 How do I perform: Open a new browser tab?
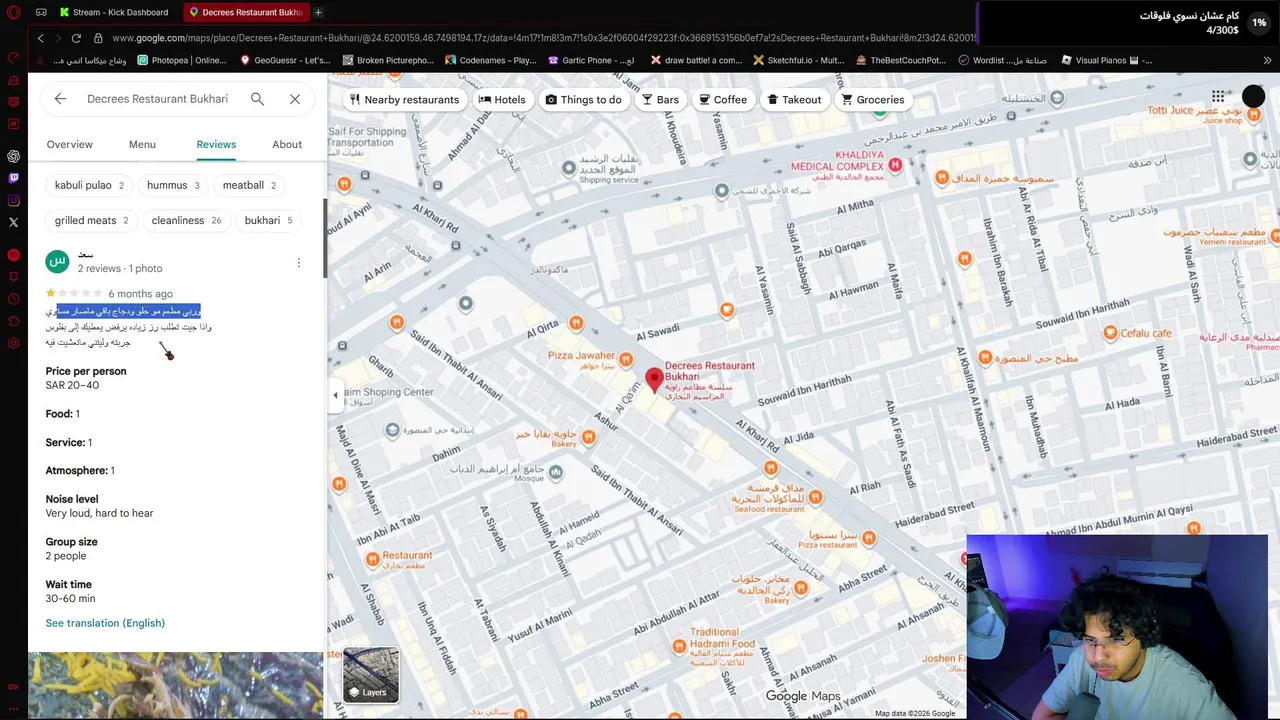point(318,12)
